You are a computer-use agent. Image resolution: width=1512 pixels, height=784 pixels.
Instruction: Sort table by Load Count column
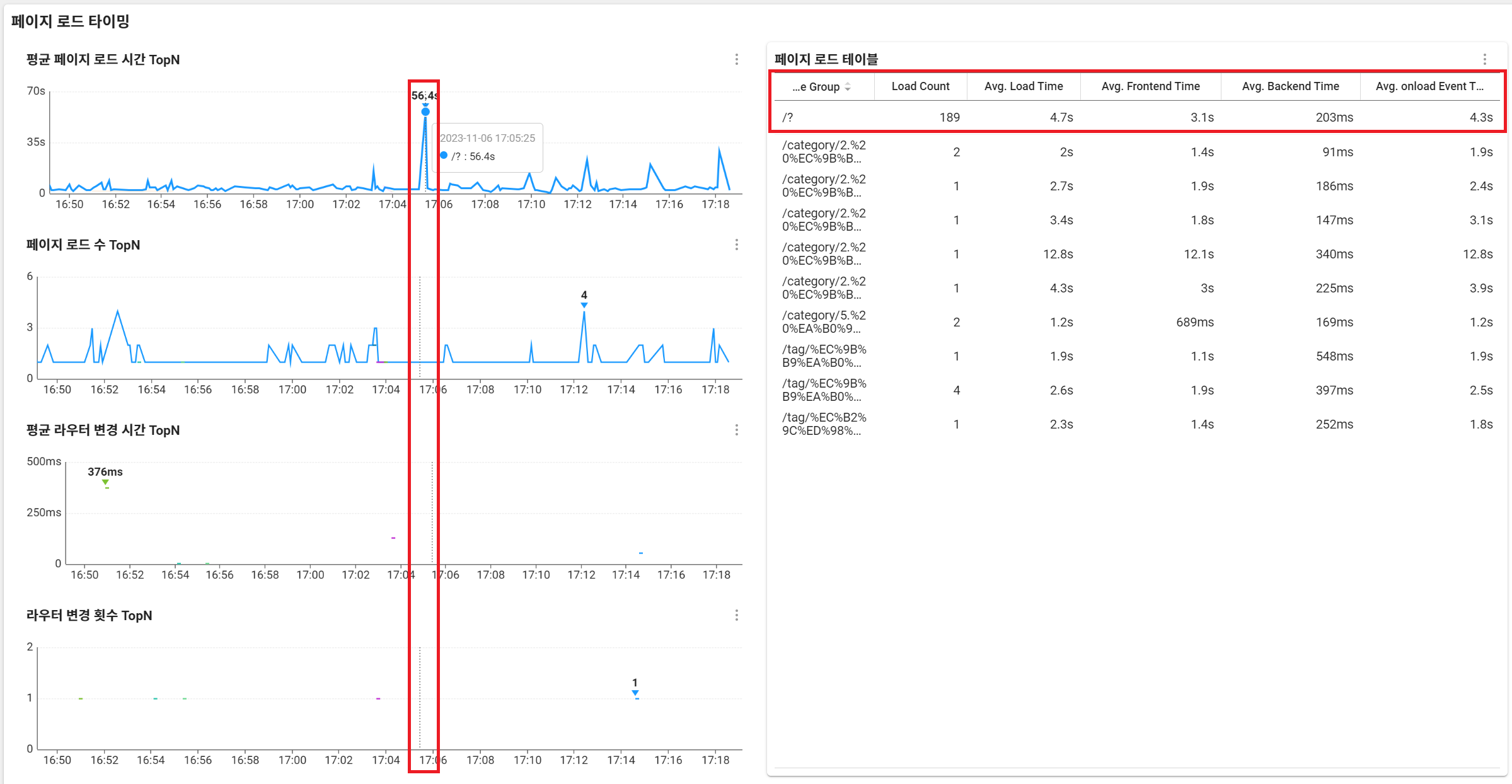click(x=920, y=86)
